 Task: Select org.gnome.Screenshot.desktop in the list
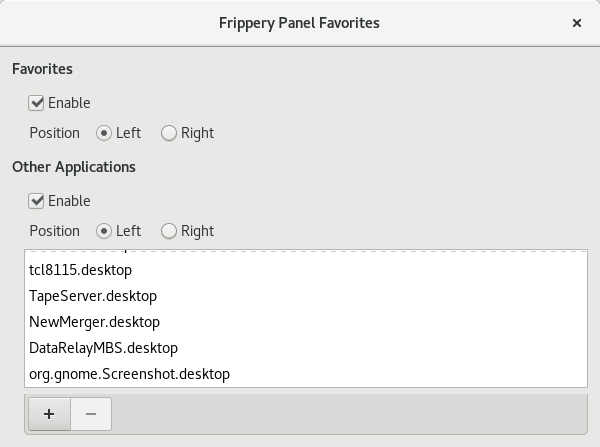pos(130,374)
